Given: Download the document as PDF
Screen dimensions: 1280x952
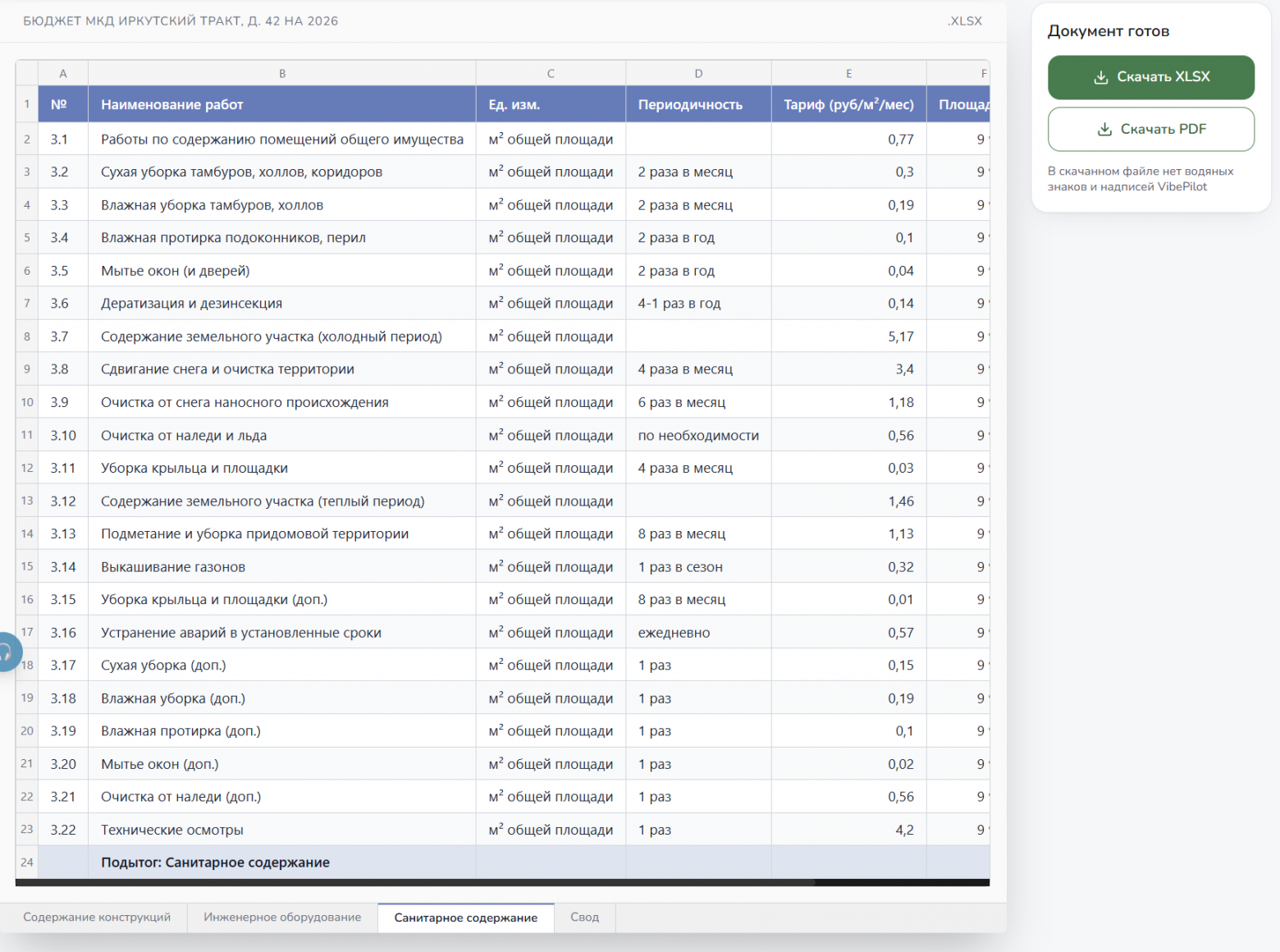Looking at the screenshot, I should 1151,129.
